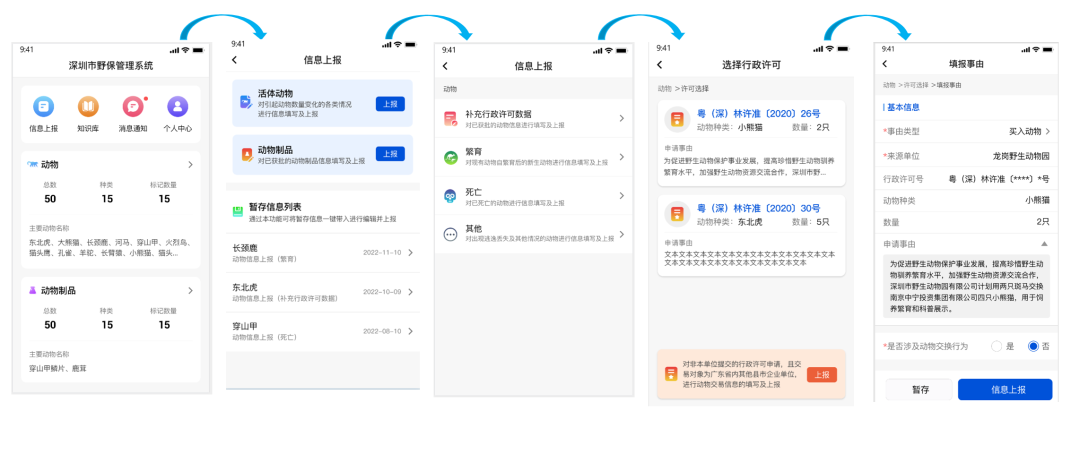Tap the 补充行政许可数据 icon
Viewport: 1080px width, 462px height.
pyautogui.click(x=450, y=119)
